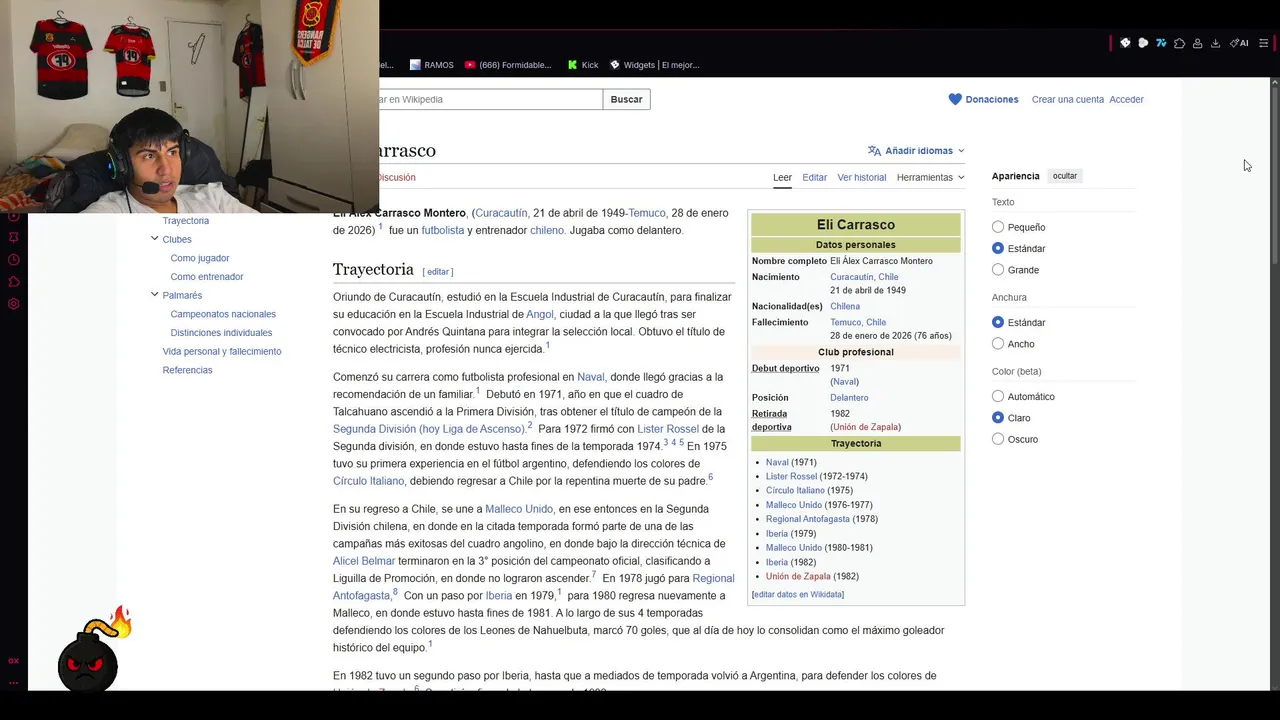Image resolution: width=1280 pixels, height=720 pixels.
Task: Open the Curacautín link in the article's first sentence
Action: tap(501, 213)
